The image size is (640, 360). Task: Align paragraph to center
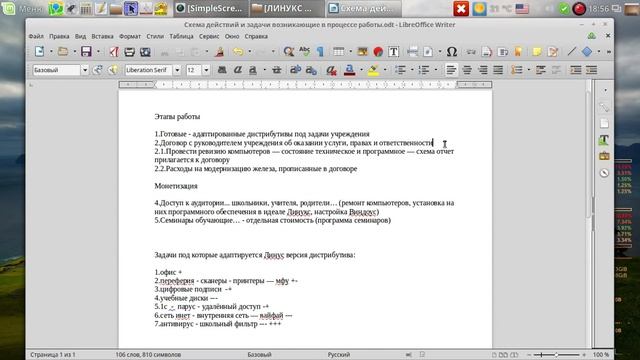pos(467,70)
